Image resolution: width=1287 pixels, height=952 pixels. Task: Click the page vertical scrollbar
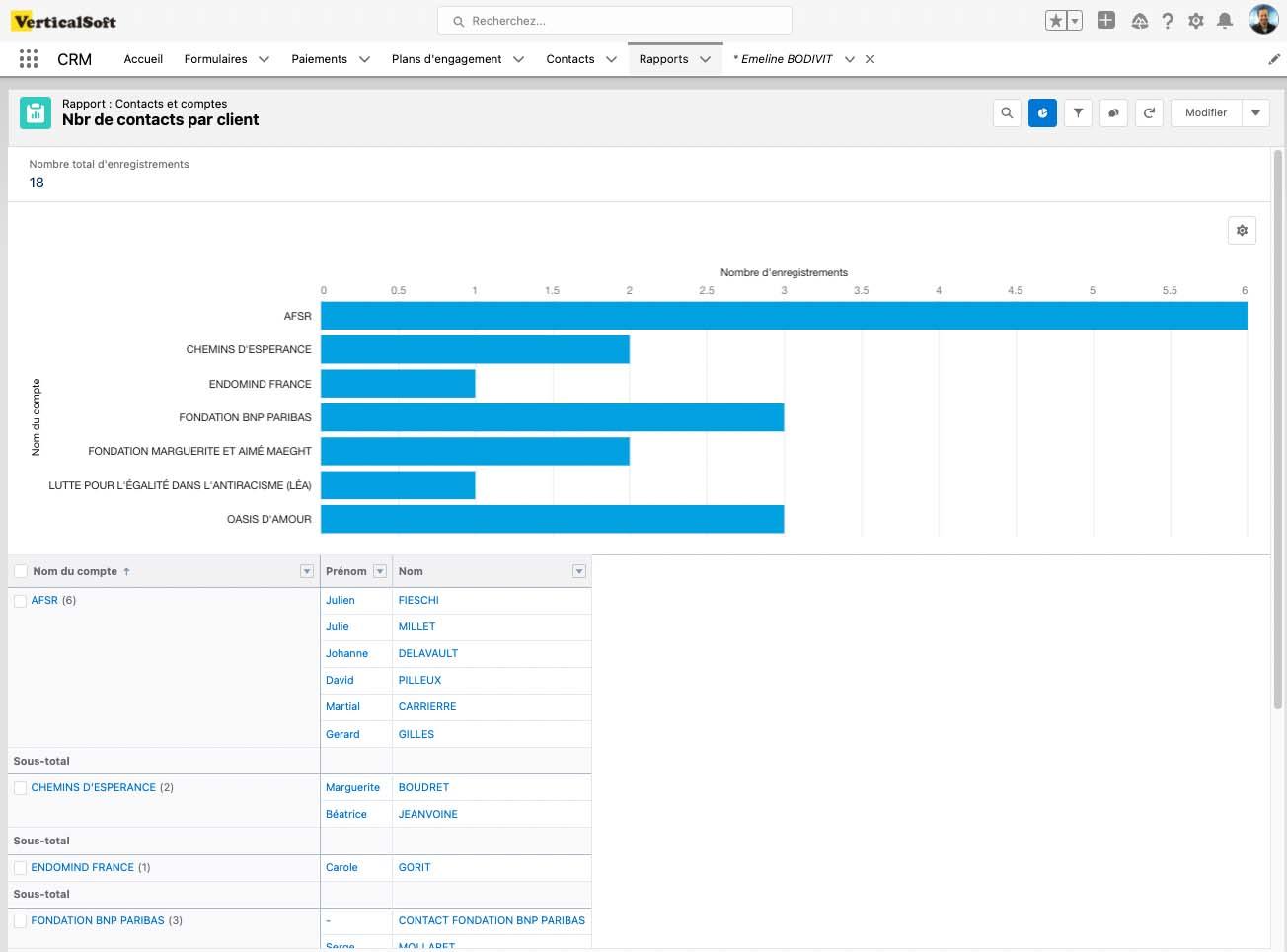1278,429
